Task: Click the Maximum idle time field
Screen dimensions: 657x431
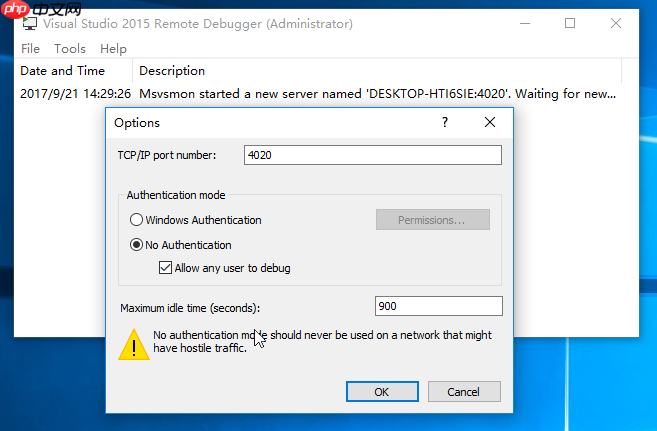Action: [x=438, y=306]
